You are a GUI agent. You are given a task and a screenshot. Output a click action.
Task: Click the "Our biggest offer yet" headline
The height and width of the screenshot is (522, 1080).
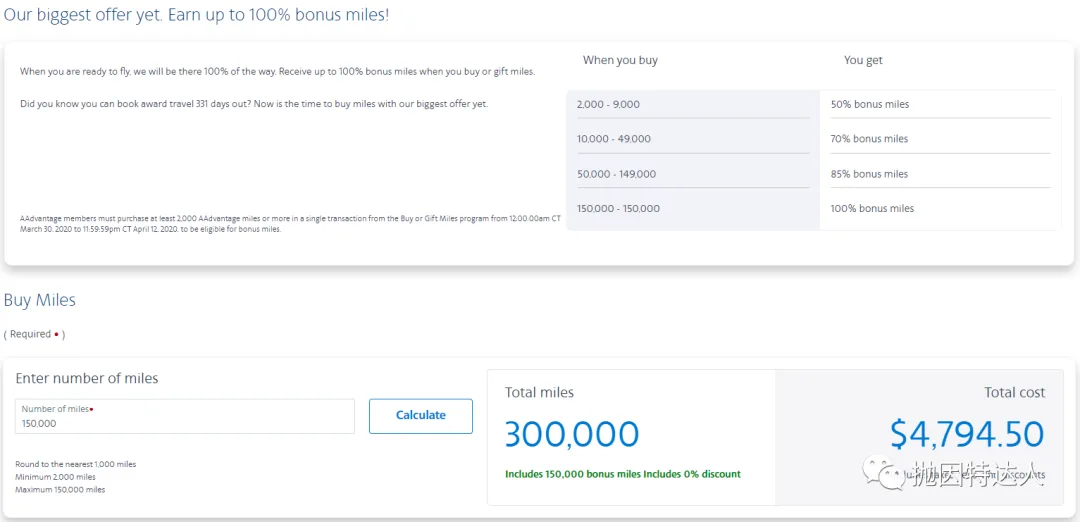196,16
